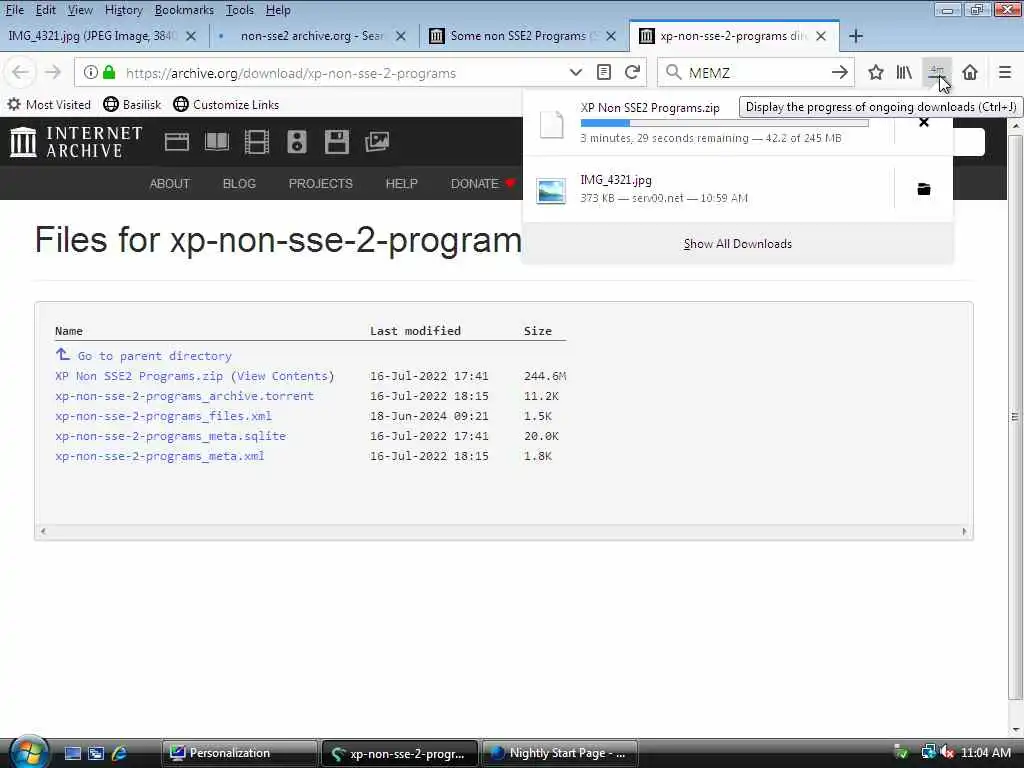
Task: Open the hamburger application menu
Action: click(x=1005, y=72)
